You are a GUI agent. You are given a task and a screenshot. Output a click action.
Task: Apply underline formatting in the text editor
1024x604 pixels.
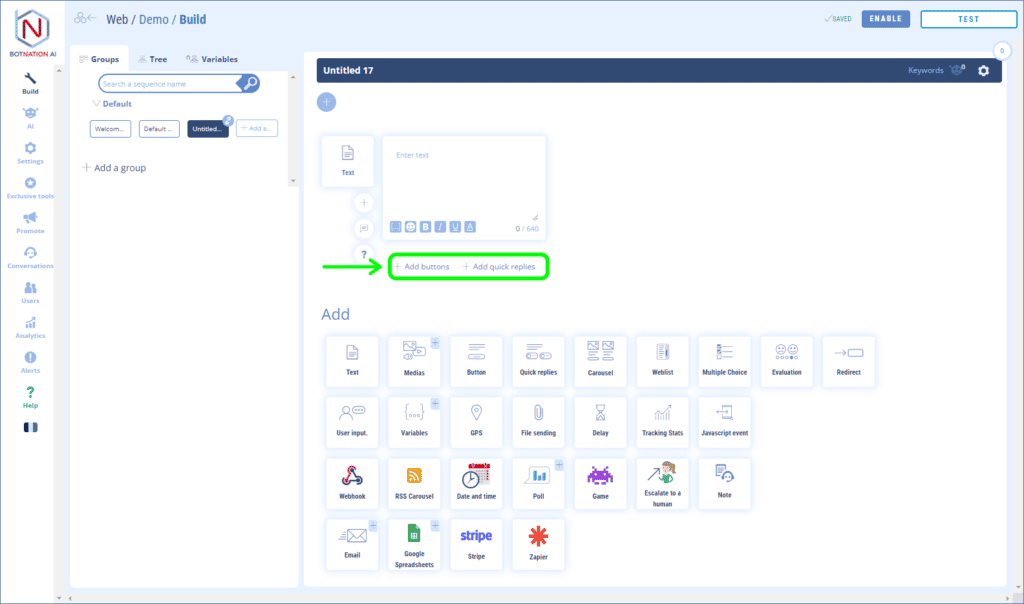coord(455,227)
